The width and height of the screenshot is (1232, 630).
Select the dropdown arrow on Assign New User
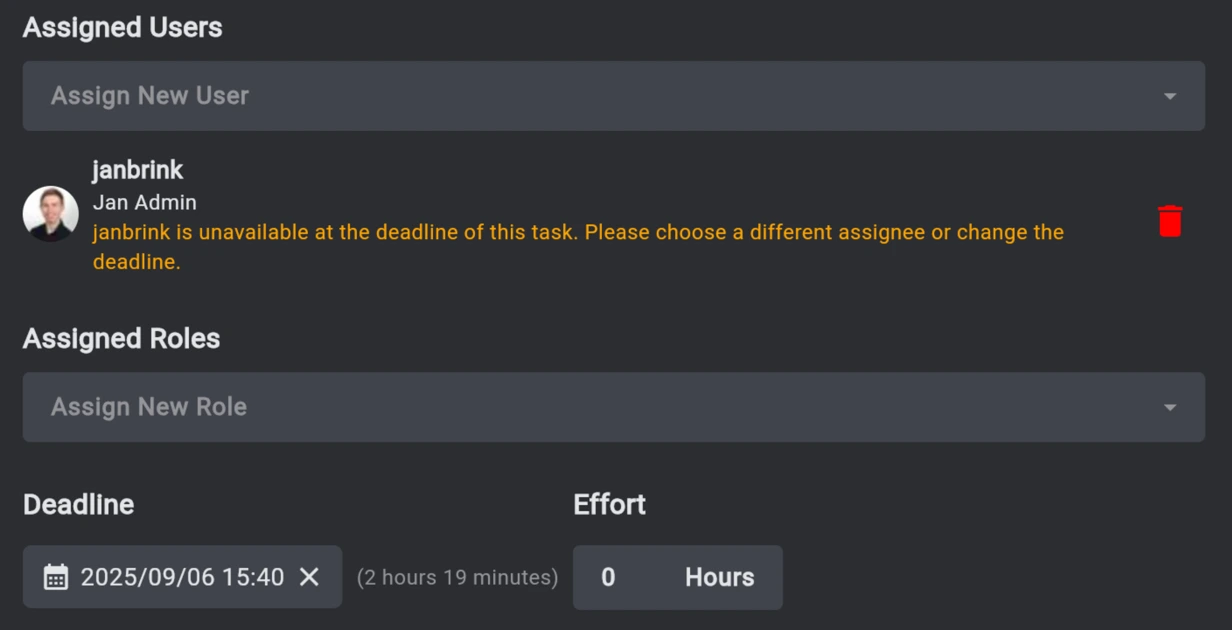click(x=1170, y=96)
